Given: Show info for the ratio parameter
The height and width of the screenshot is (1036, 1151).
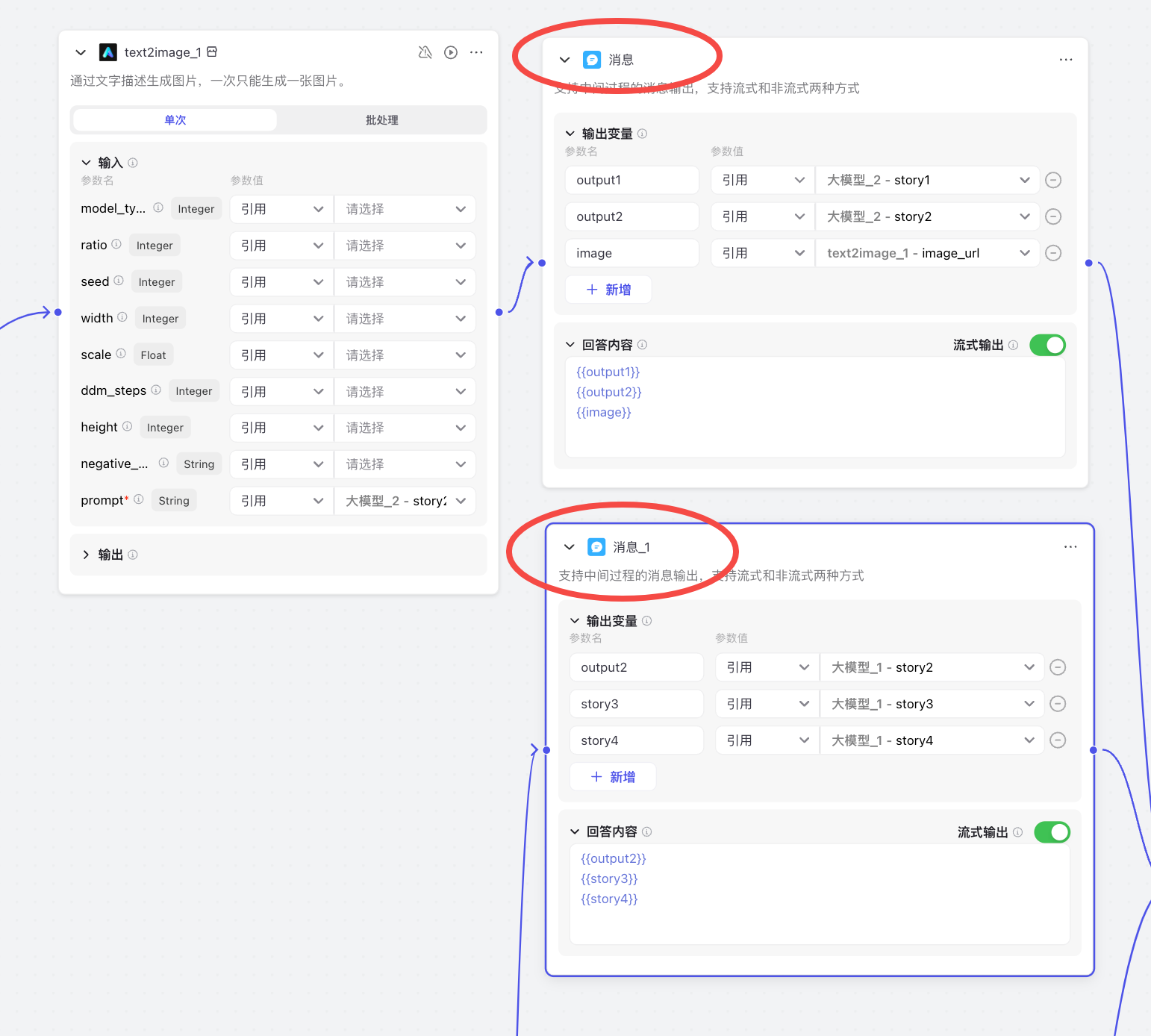Looking at the screenshot, I should click(x=116, y=244).
